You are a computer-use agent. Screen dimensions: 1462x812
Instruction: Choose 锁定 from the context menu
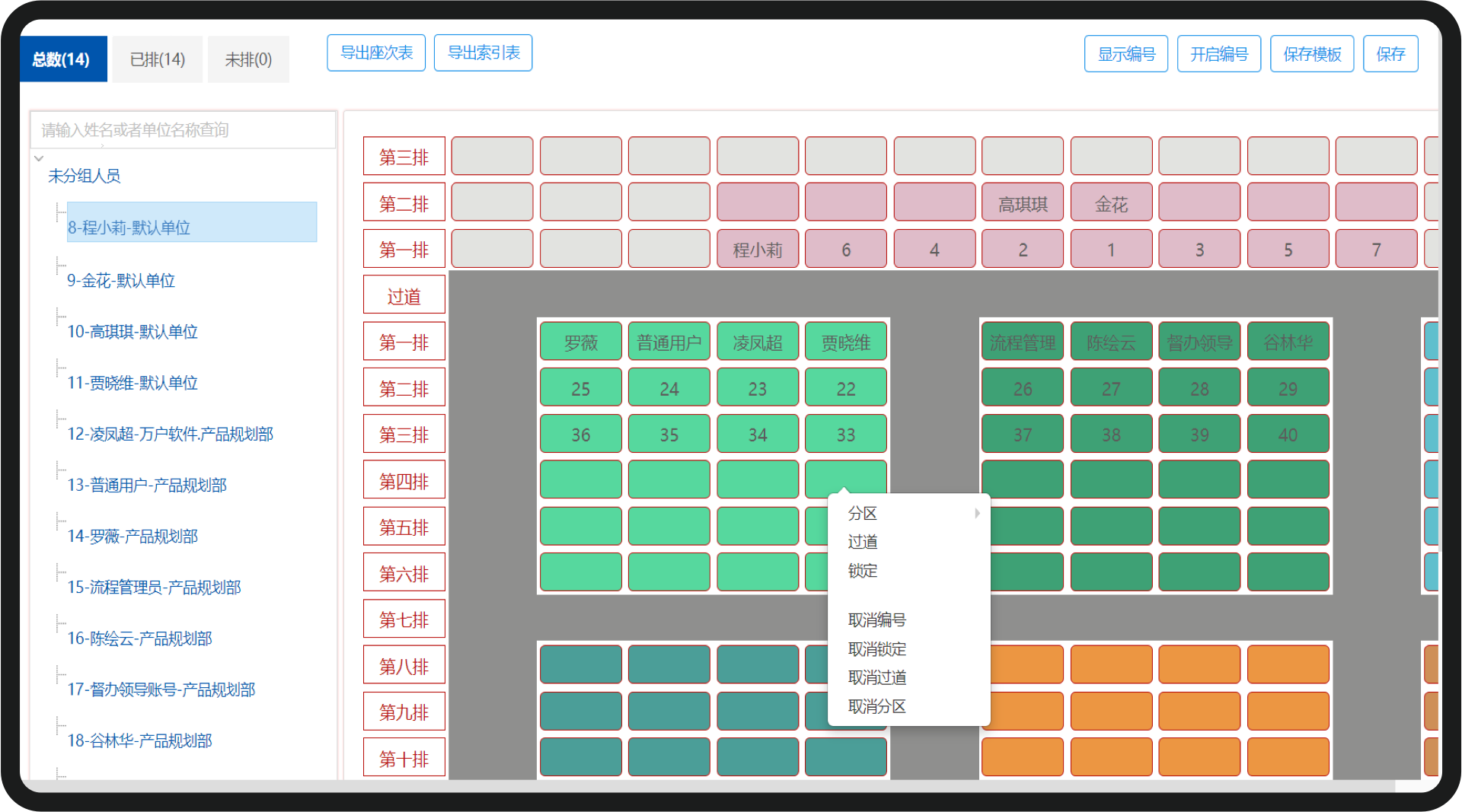[863, 571]
